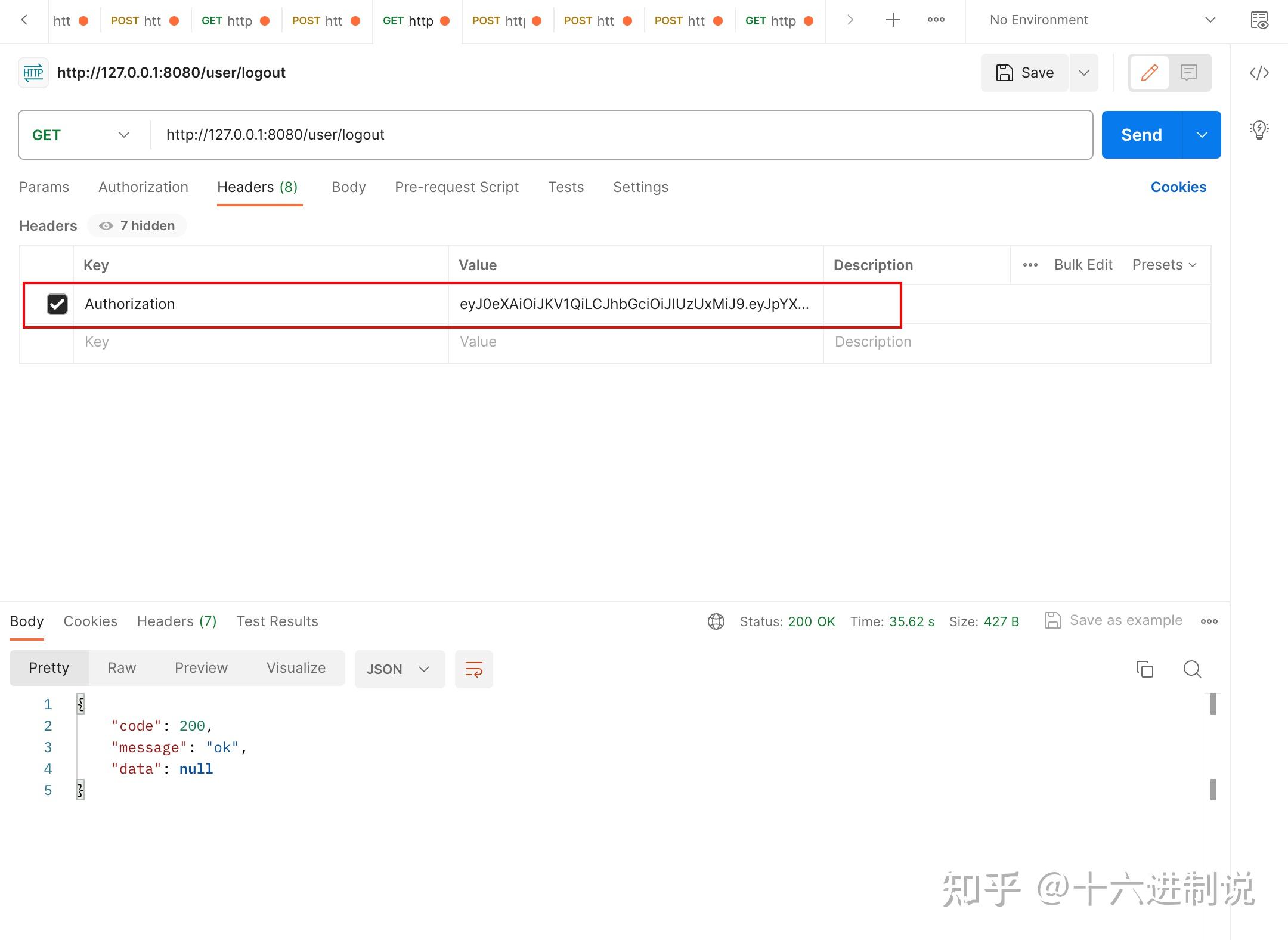The width and height of the screenshot is (1288, 940).
Task: Uncheck the Authorization header checkbox
Action: pos(57,304)
